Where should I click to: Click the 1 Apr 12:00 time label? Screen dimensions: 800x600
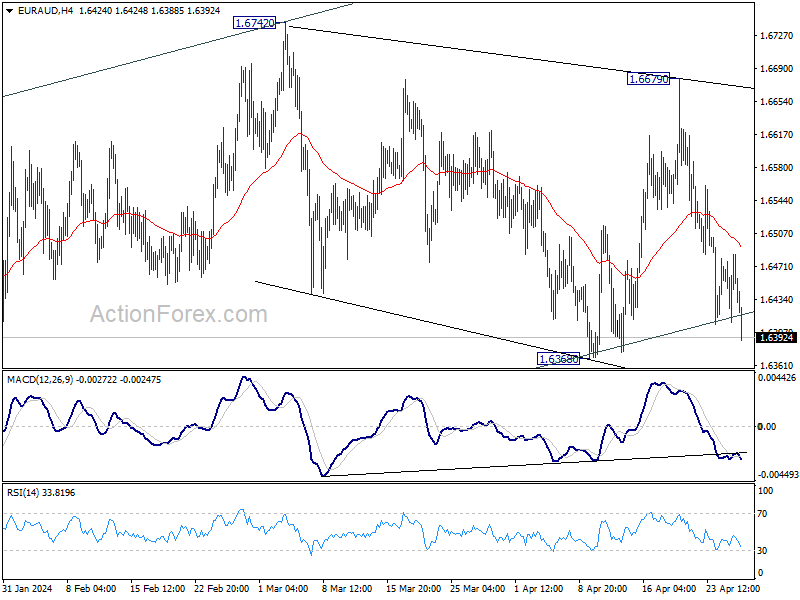tap(539, 589)
